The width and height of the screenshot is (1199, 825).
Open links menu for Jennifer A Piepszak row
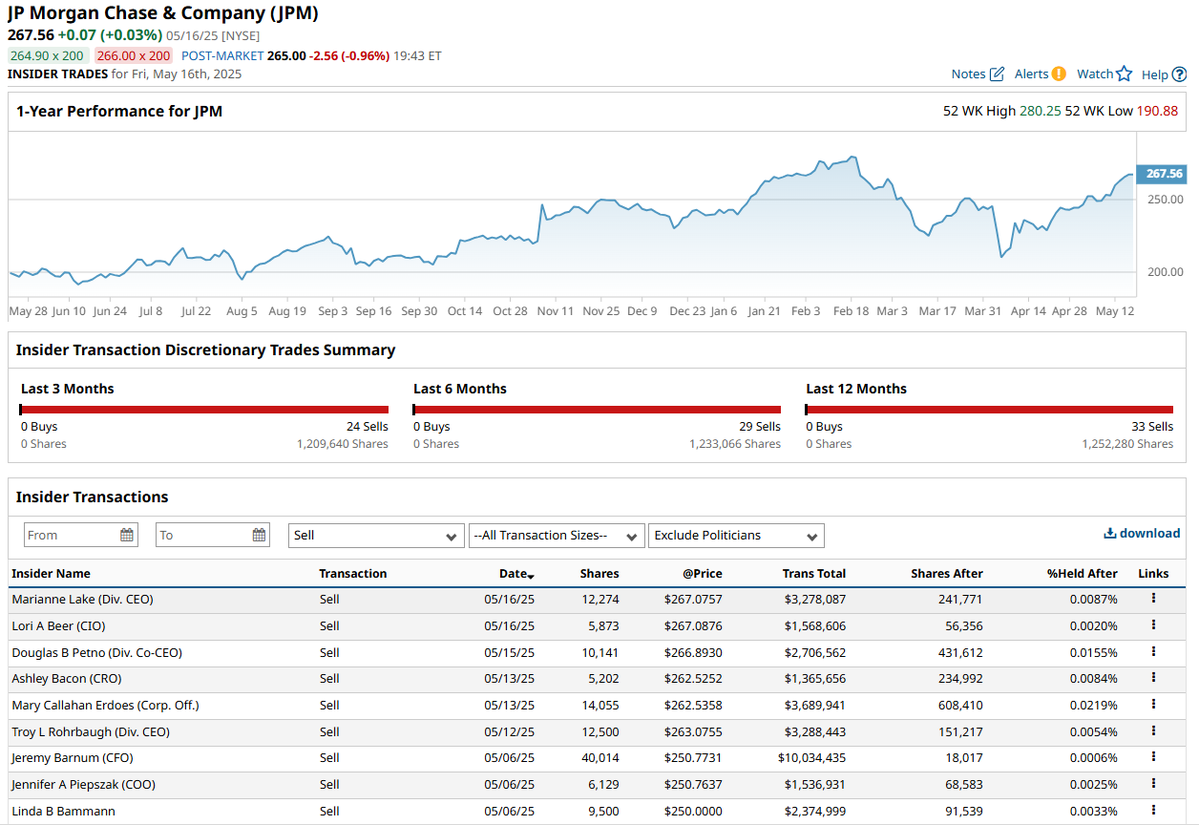(1153, 784)
